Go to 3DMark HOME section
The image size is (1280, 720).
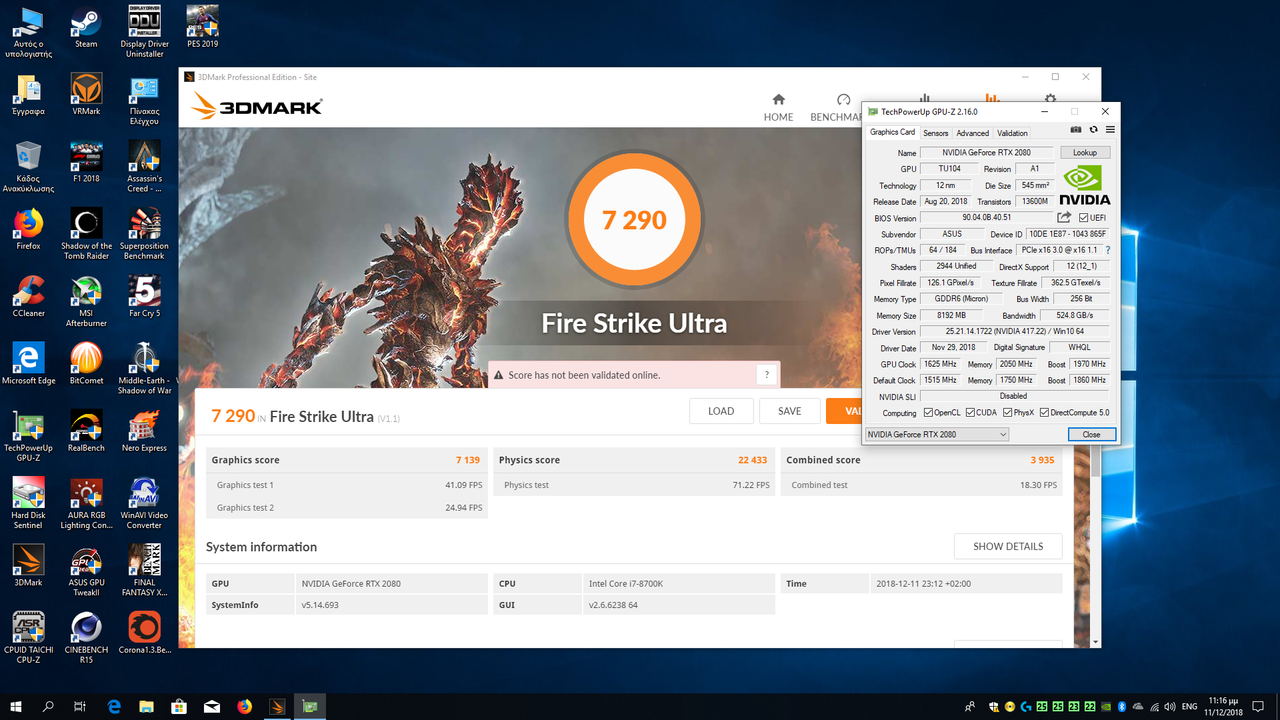pos(778,107)
